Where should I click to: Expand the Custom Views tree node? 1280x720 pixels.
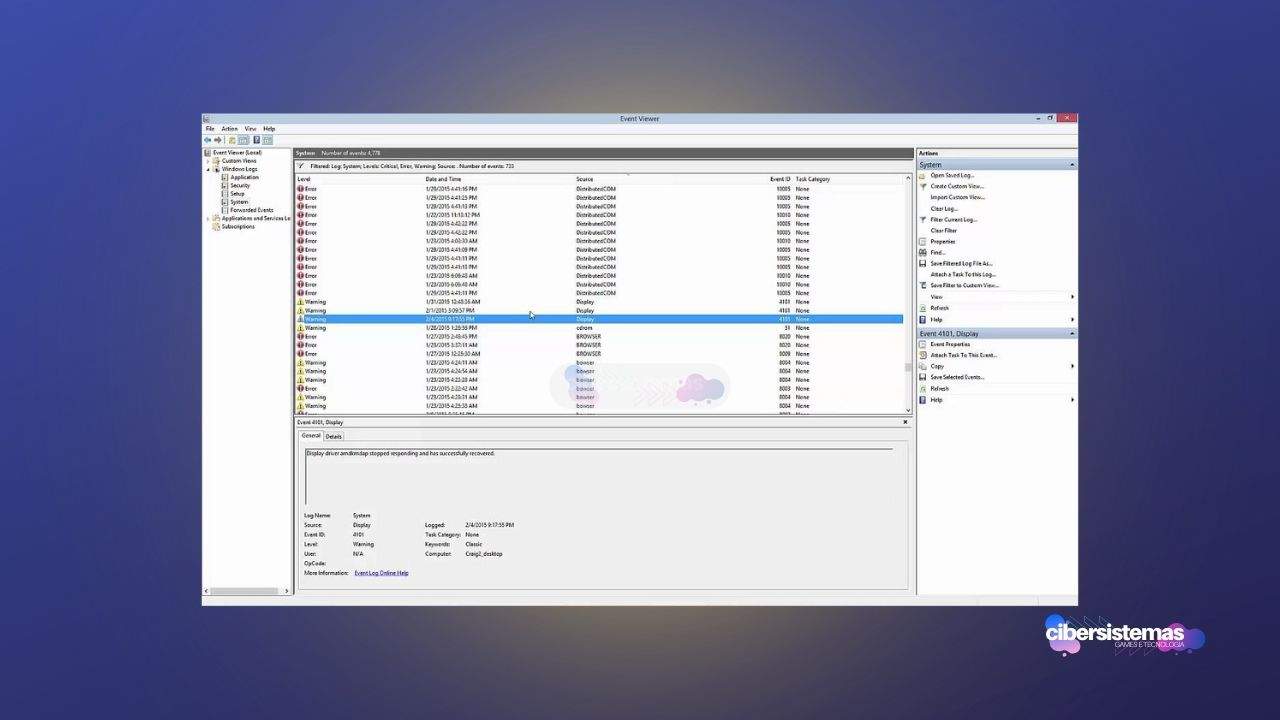click(208, 161)
